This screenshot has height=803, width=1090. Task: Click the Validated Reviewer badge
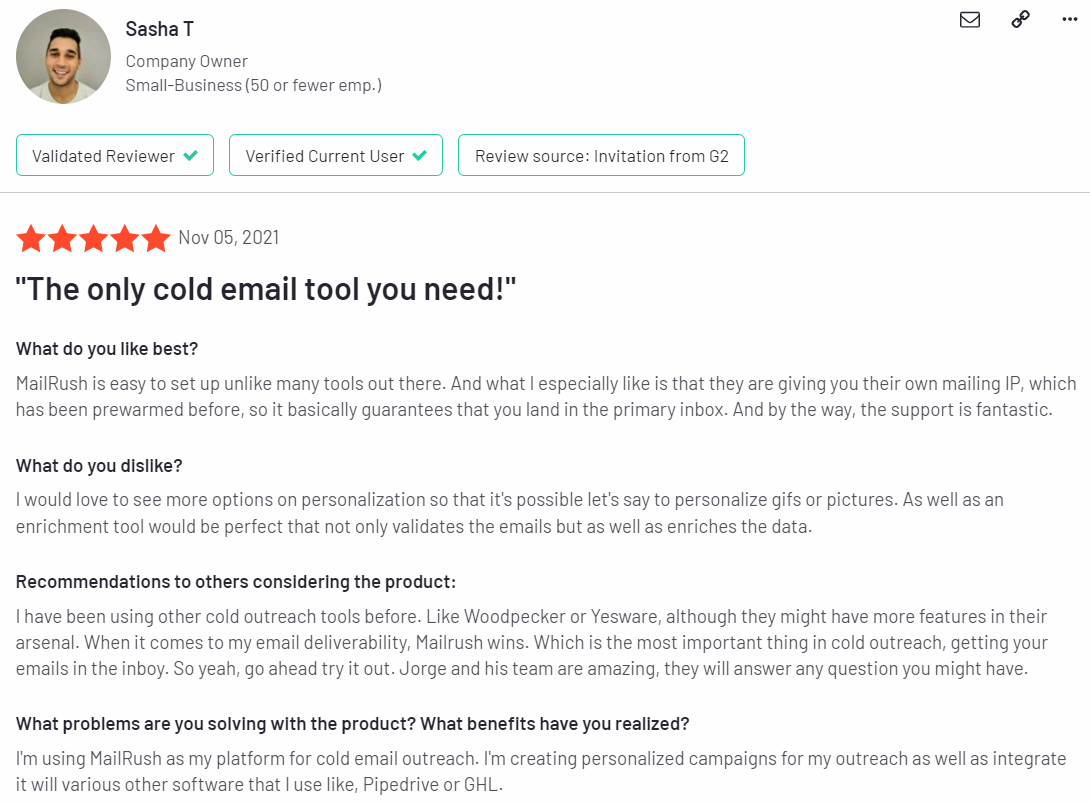coord(115,155)
